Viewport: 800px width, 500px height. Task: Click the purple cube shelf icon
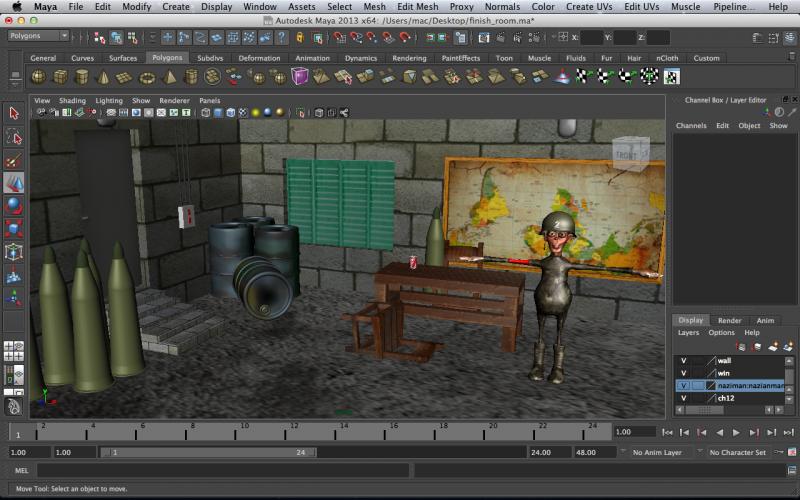tap(301, 77)
